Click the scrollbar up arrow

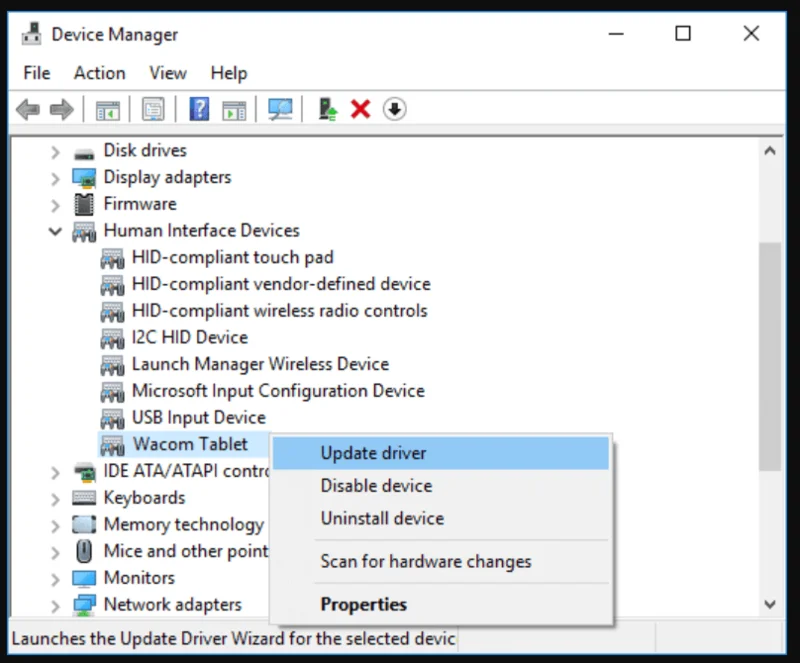tap(770, 151)
